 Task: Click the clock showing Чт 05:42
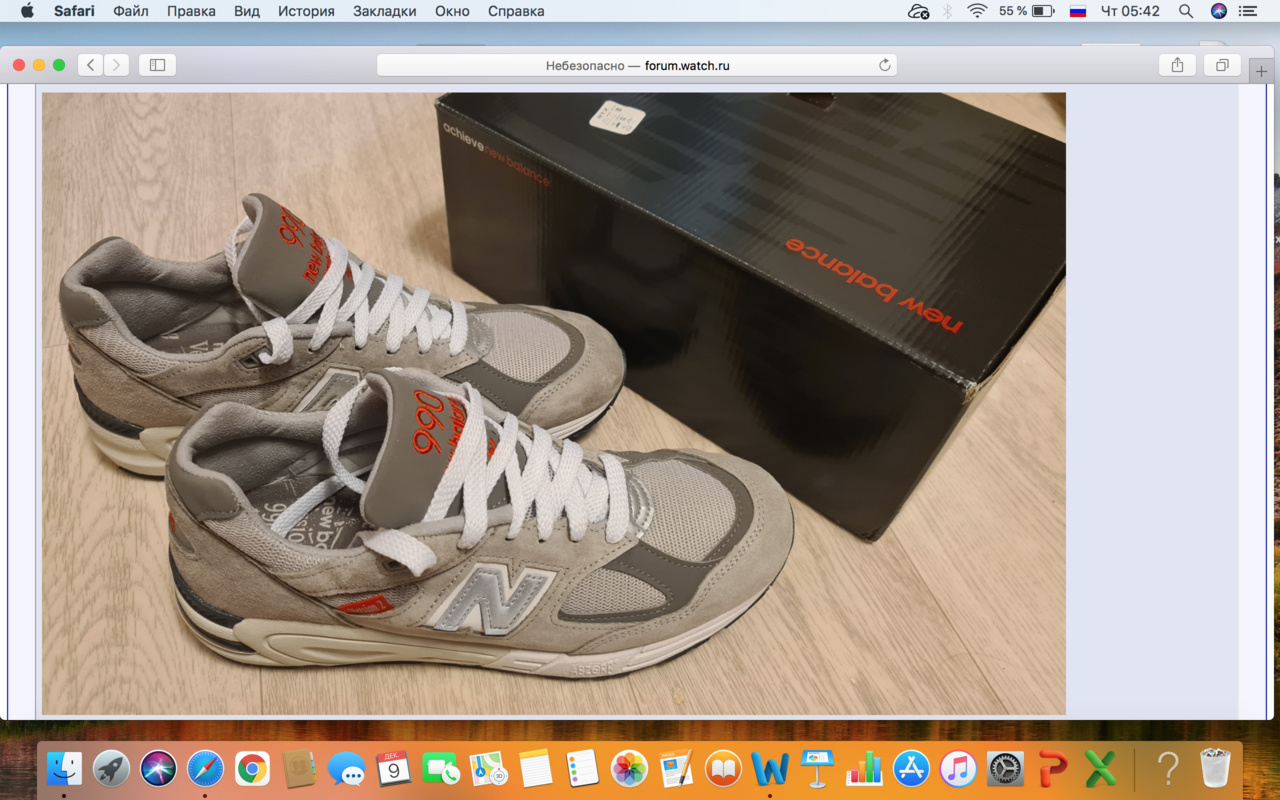click(1130, 11)
